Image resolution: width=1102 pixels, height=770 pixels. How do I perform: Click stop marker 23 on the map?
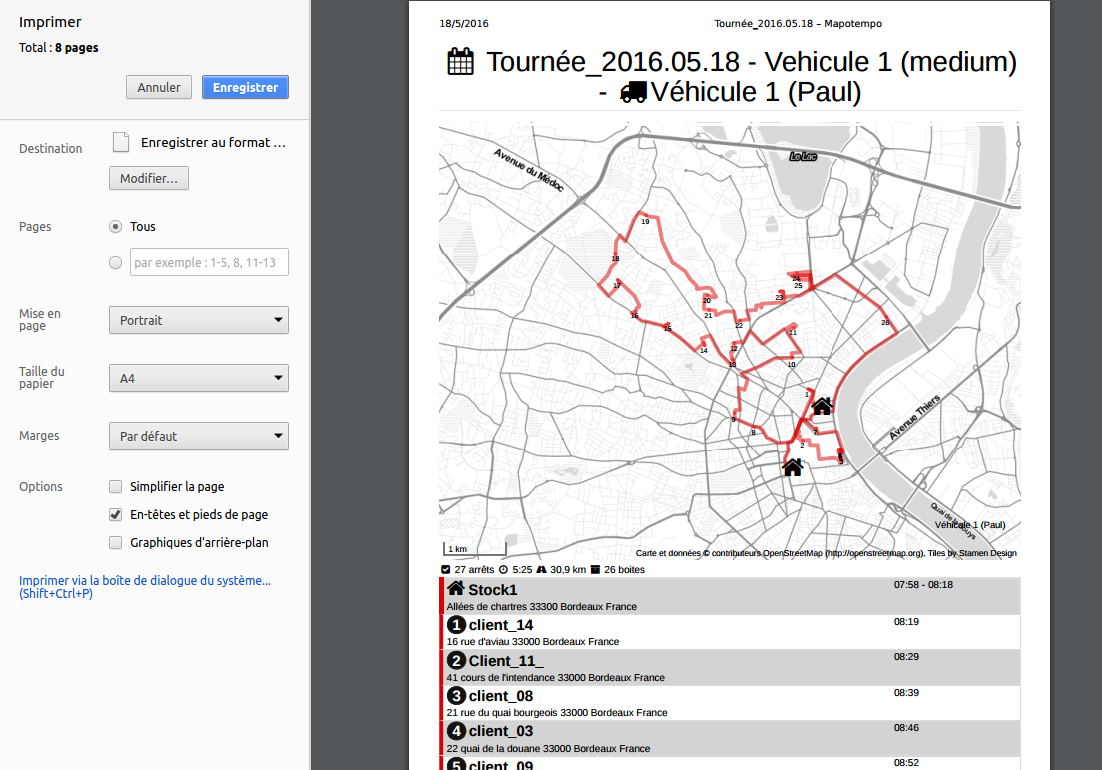(x=779, y=297)
